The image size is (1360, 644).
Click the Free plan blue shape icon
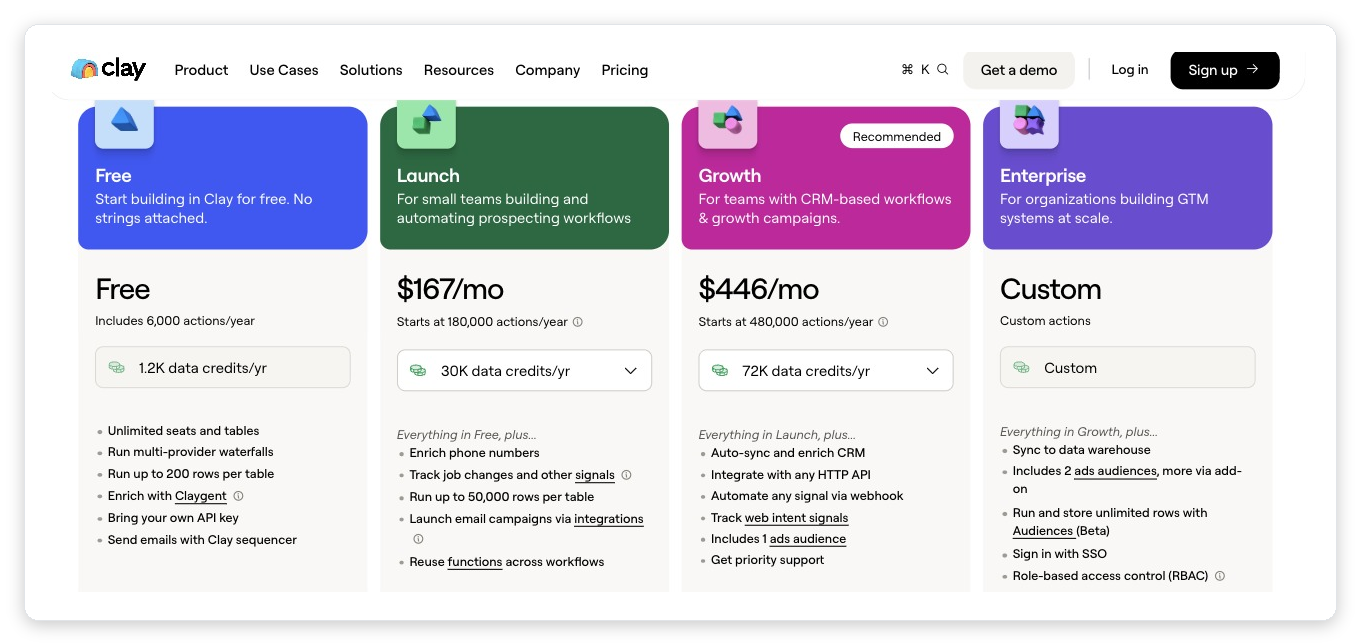124,121
